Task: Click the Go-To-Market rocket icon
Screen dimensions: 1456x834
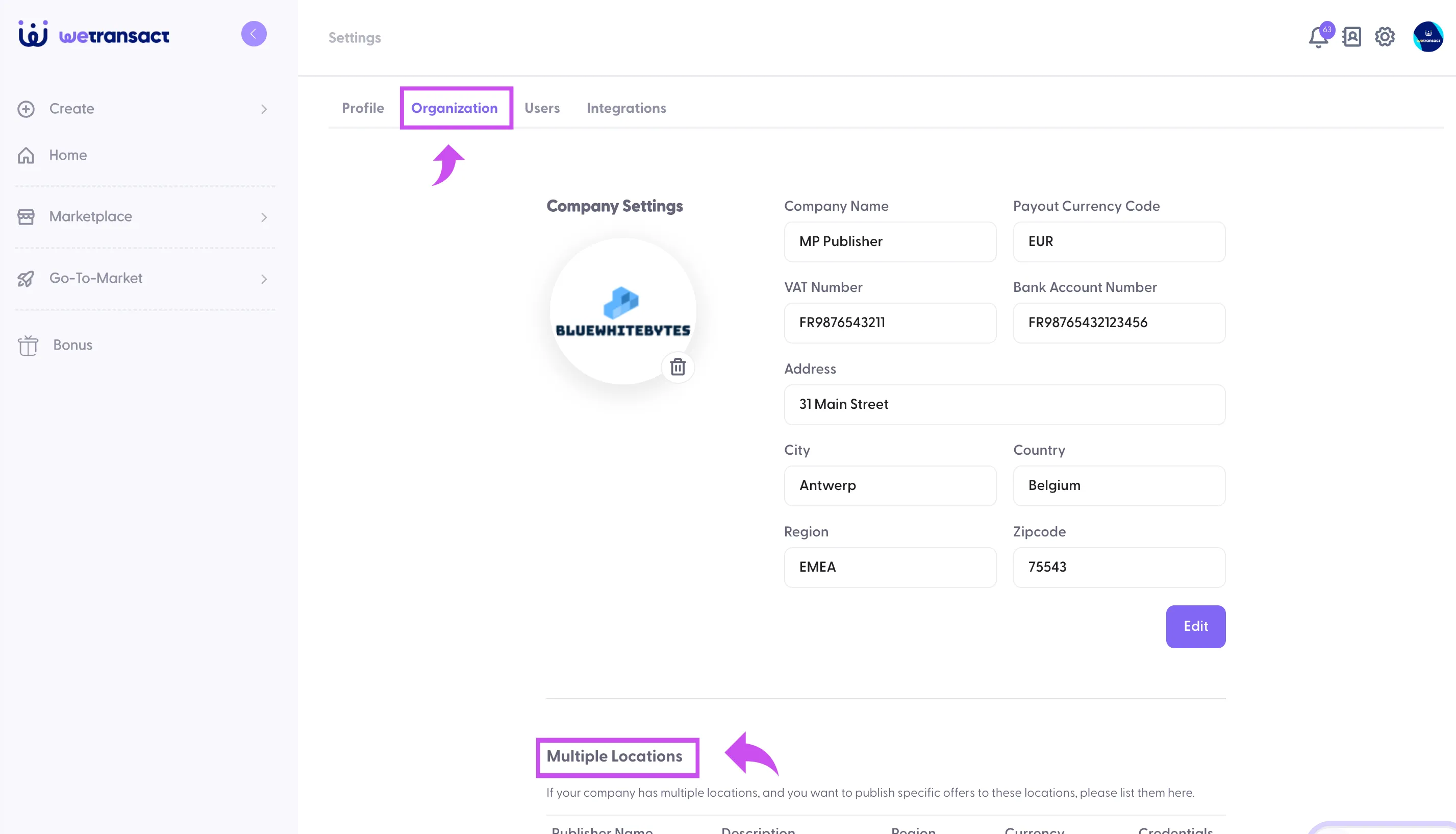Action: tap(26, 278)
